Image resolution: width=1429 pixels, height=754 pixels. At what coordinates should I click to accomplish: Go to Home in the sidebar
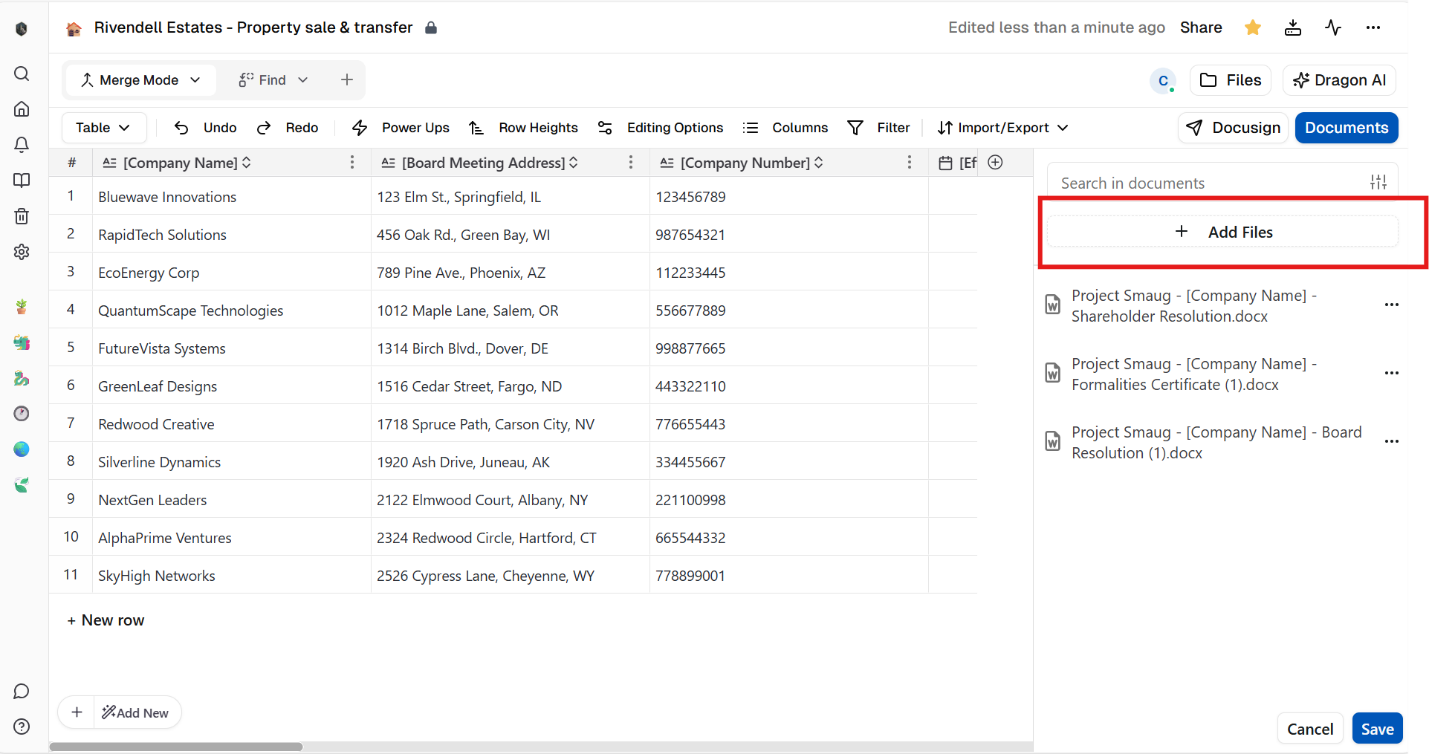point(21,109)
